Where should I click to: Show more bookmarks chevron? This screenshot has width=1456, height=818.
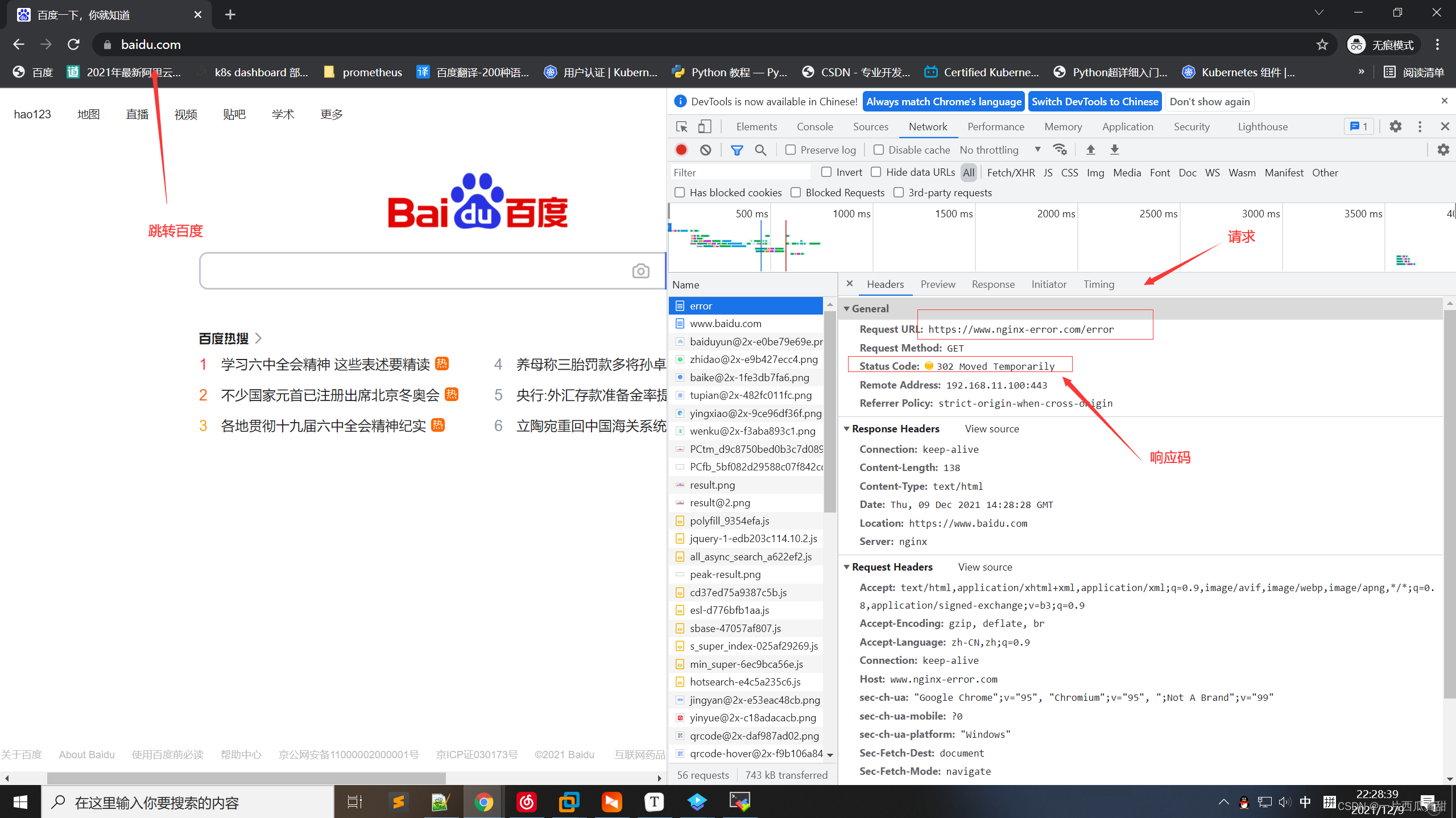1361,72
